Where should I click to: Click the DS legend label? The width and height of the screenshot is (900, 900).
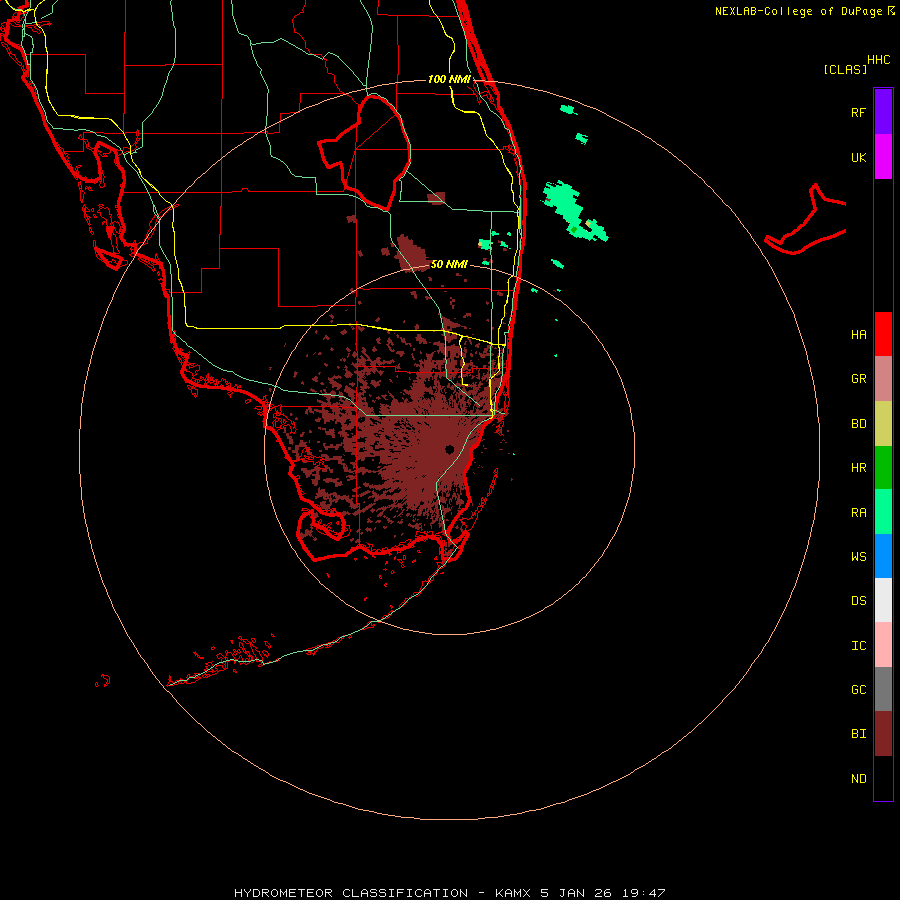(x=858, y=601)
